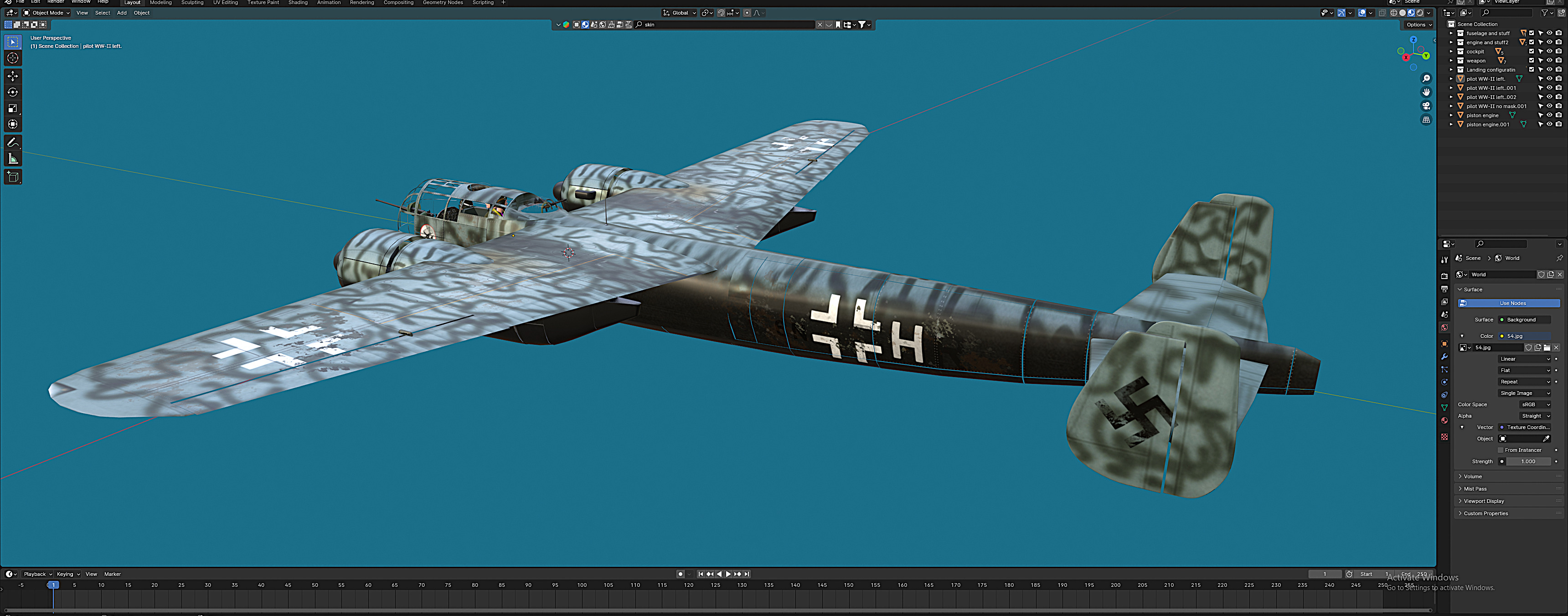This screenshot has width=1568, height=616.
Task: Uncheck the fuselage and stuff collection checkbox
Action: (1532, 33)
